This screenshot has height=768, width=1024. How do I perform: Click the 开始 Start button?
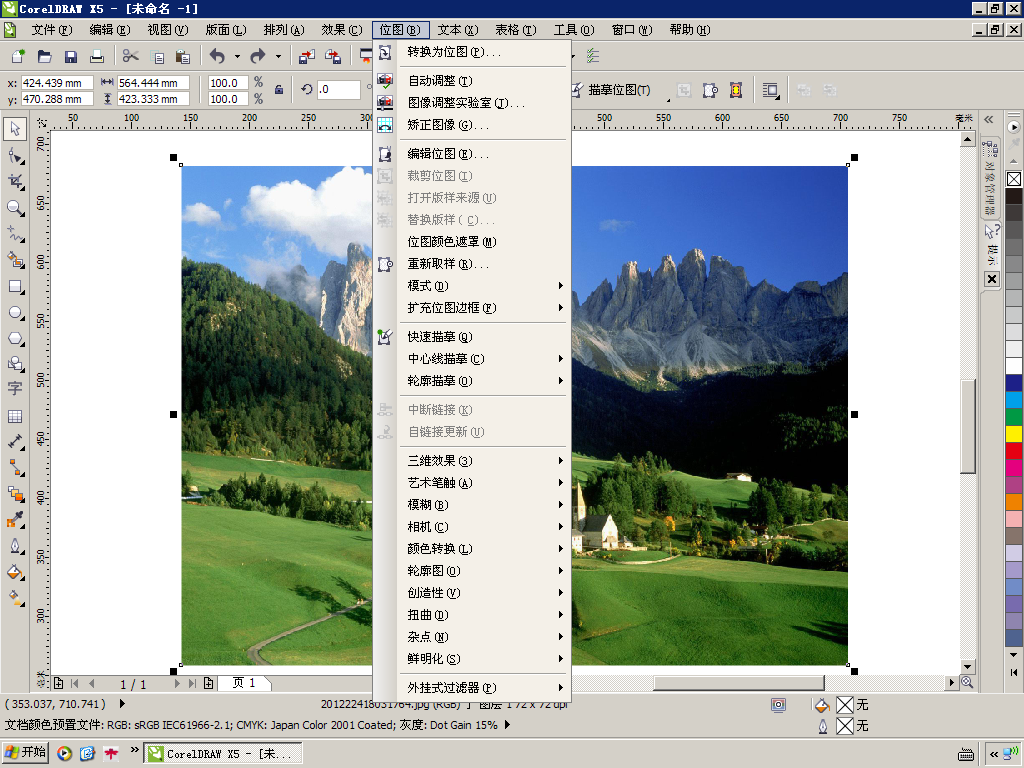coord(26,752)
